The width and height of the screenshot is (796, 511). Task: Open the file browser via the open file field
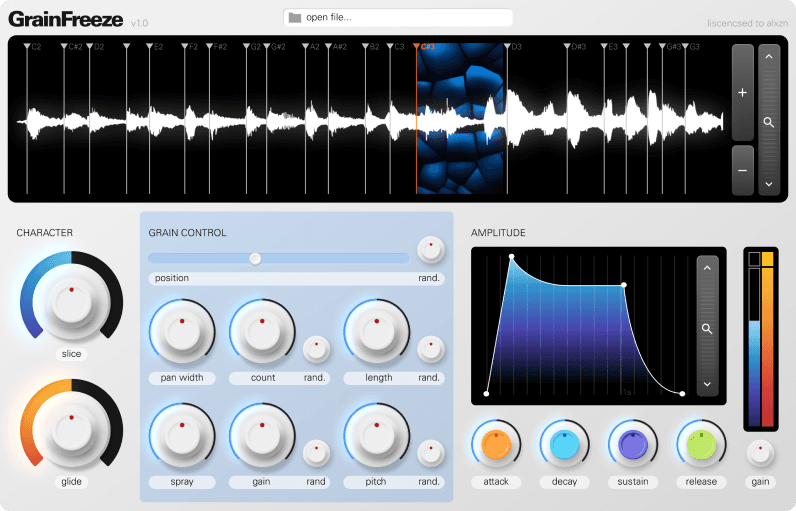point(398,17)
